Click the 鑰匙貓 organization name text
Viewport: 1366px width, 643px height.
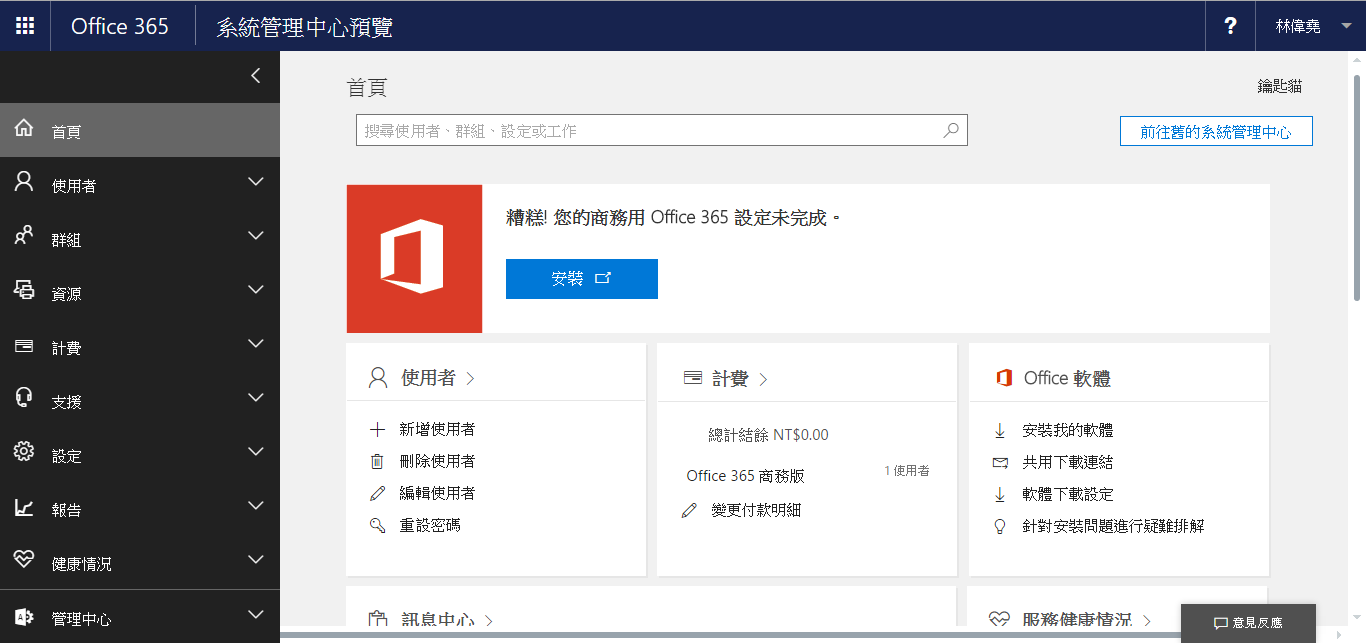(1280, 87)
